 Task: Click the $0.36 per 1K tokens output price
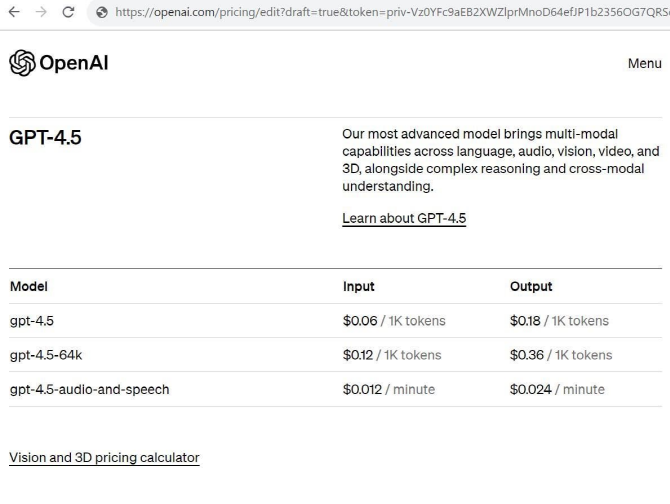pyautogui.click(x=560, y=355)
